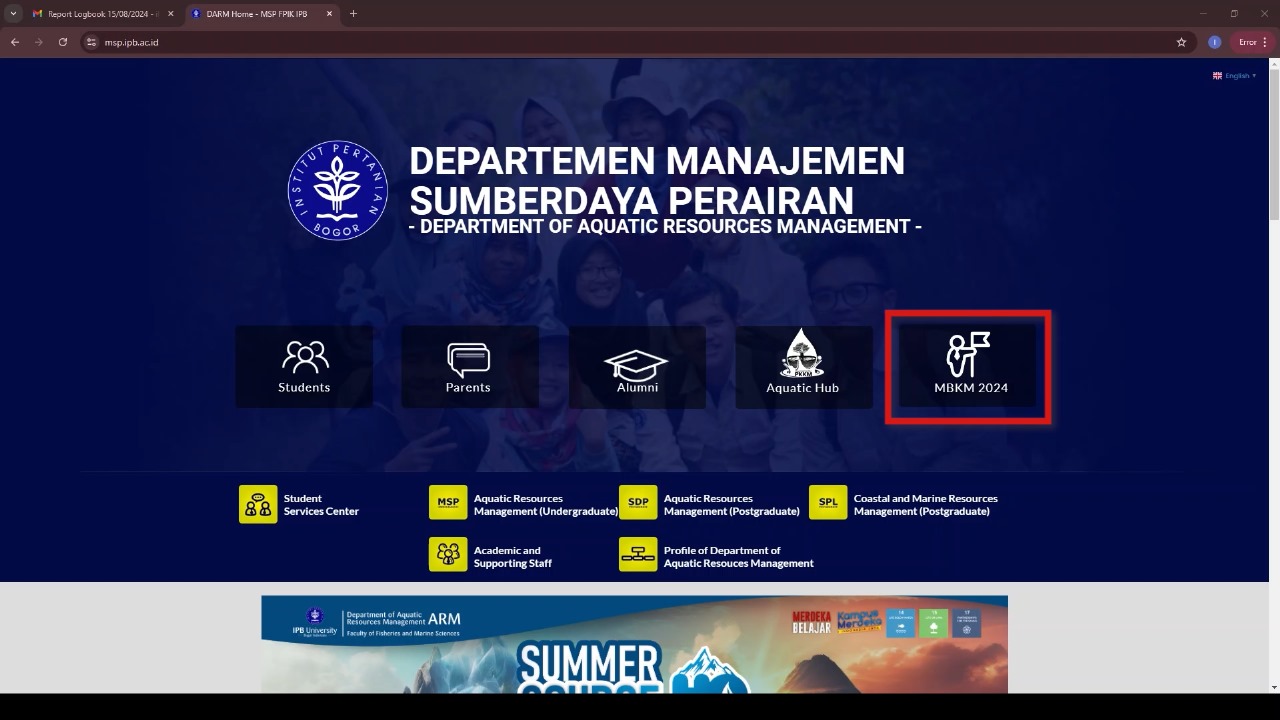Click the Merdeka Belajar logo on banner
1280x720 pixels.
tap(812, 622)
